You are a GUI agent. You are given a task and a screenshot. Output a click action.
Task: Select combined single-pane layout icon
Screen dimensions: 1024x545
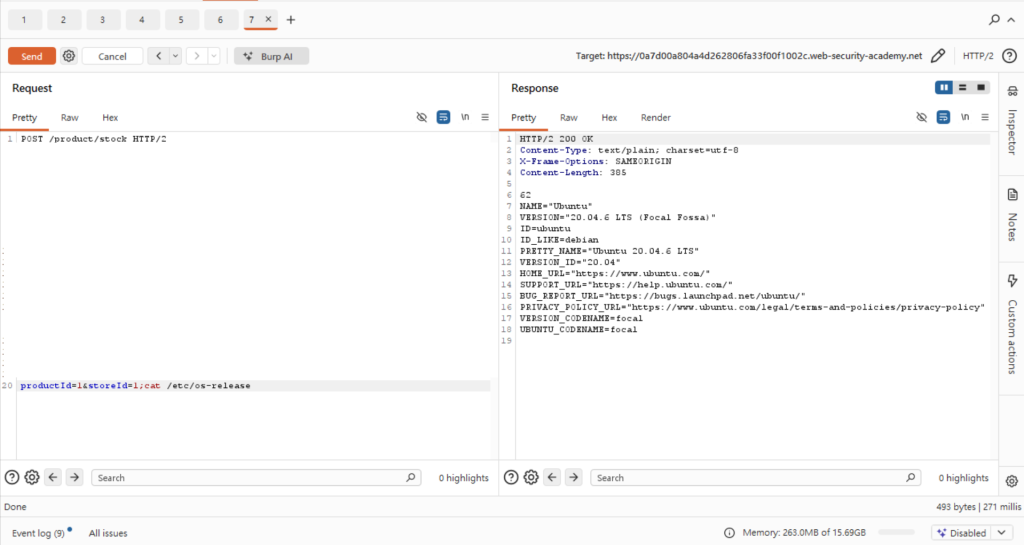click(x=981, y=87)
